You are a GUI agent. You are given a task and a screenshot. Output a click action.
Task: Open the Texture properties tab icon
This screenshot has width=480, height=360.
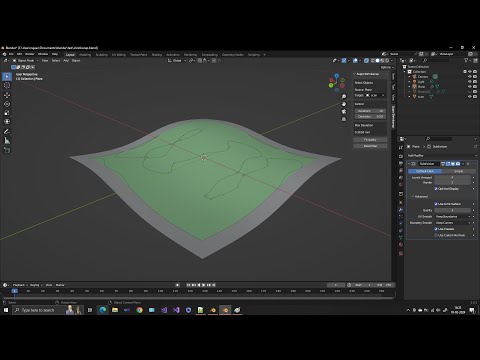(x=401, y=254)
